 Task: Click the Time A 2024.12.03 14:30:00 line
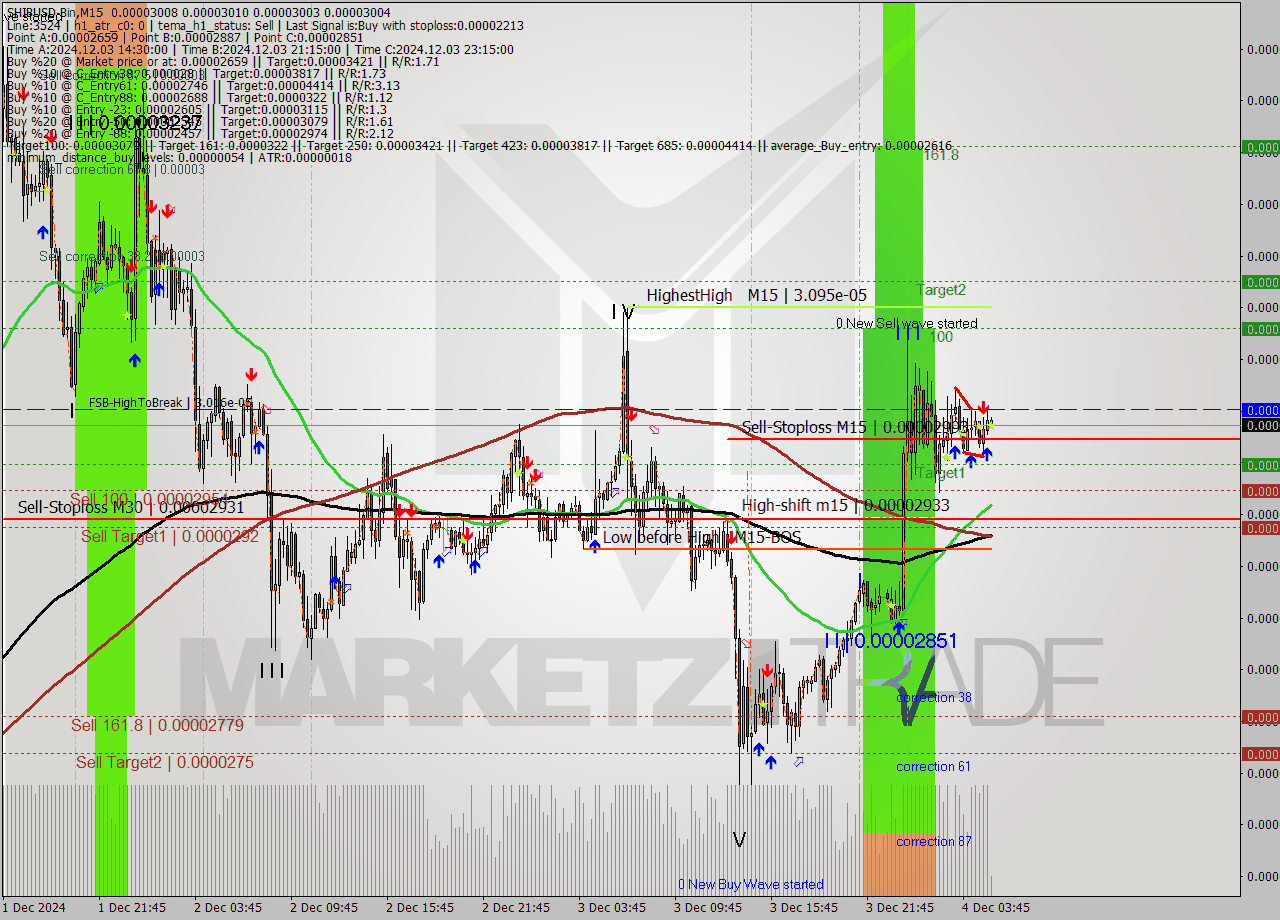tap(260, 50)
